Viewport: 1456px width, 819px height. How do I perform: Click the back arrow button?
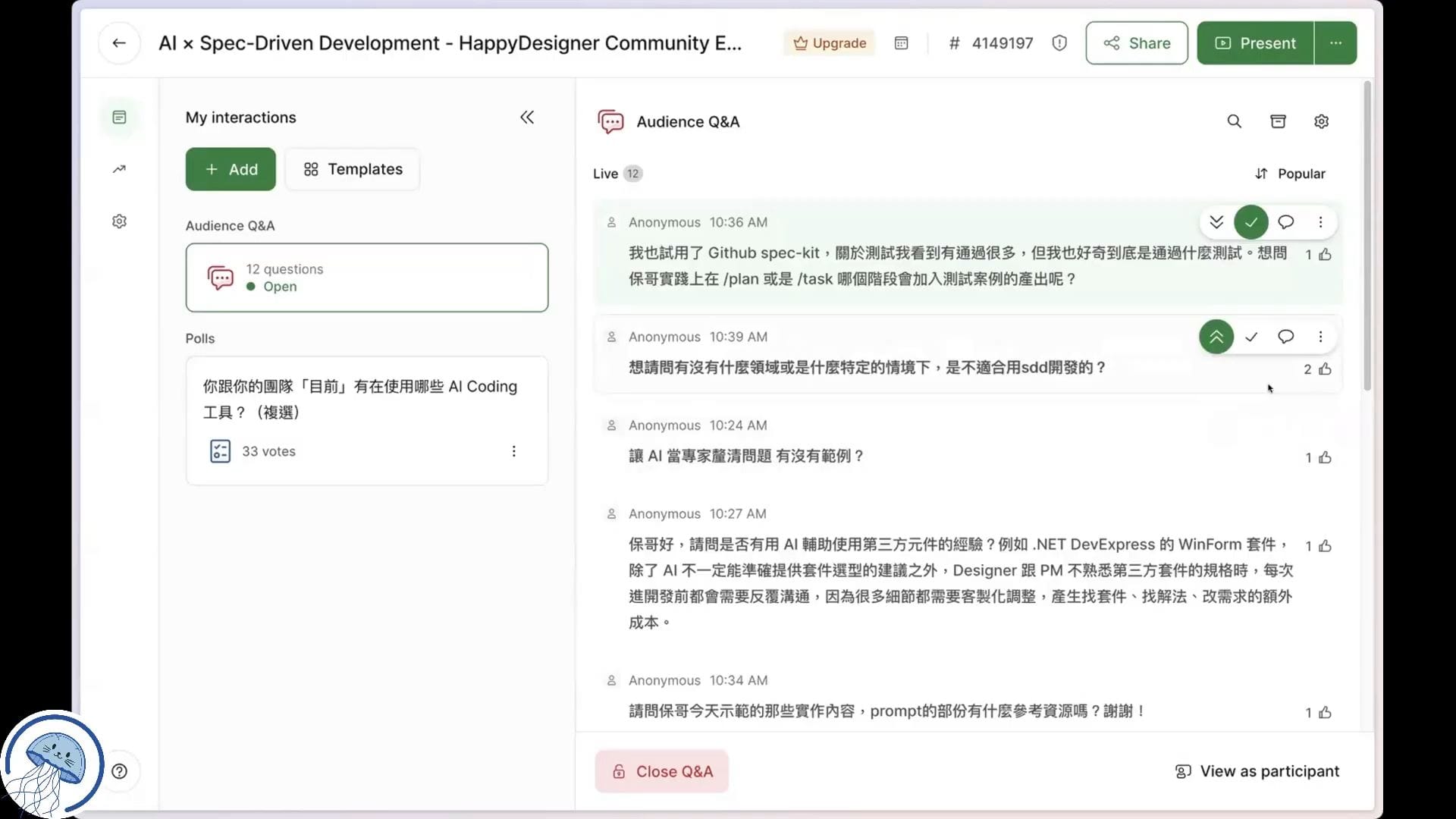[119, 43]
